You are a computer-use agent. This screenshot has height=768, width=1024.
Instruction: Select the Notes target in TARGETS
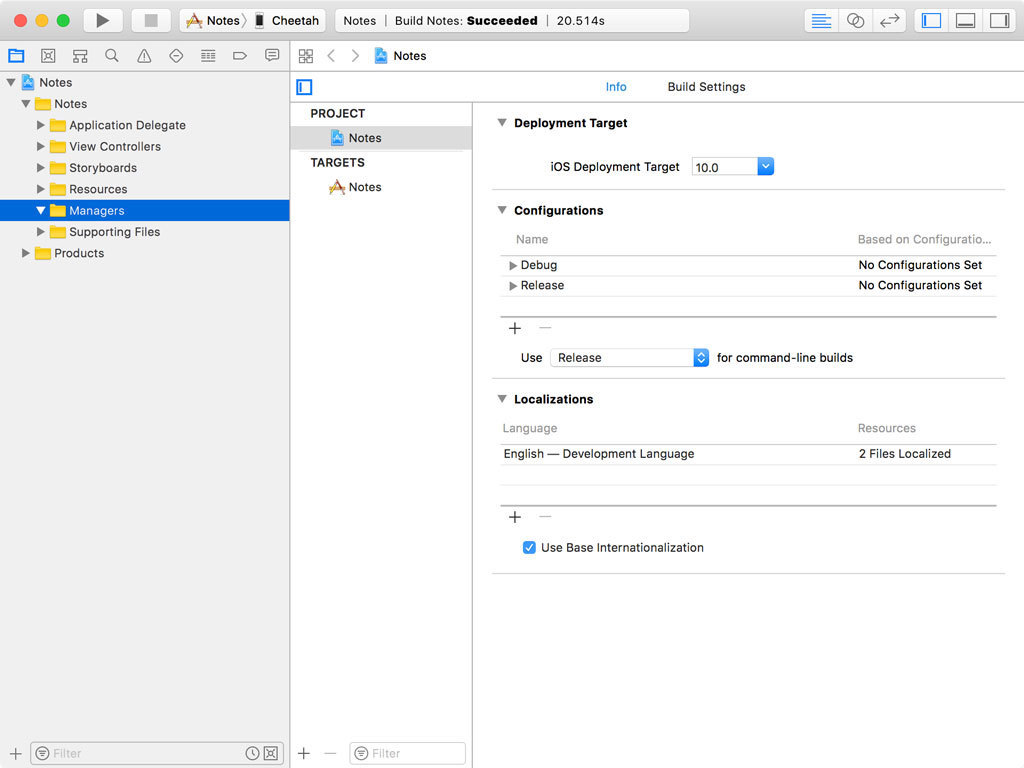(x=364, y=187)
